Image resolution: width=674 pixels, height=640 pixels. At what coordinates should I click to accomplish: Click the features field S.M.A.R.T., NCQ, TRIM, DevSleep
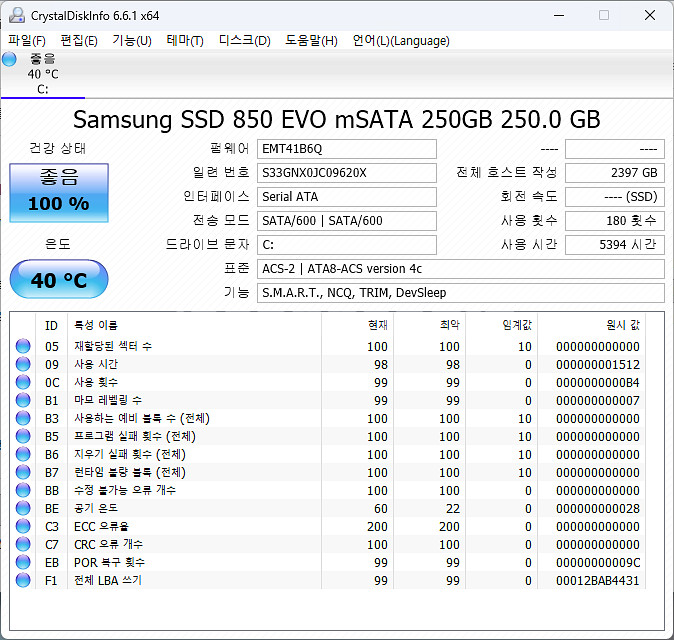(461, 293)
